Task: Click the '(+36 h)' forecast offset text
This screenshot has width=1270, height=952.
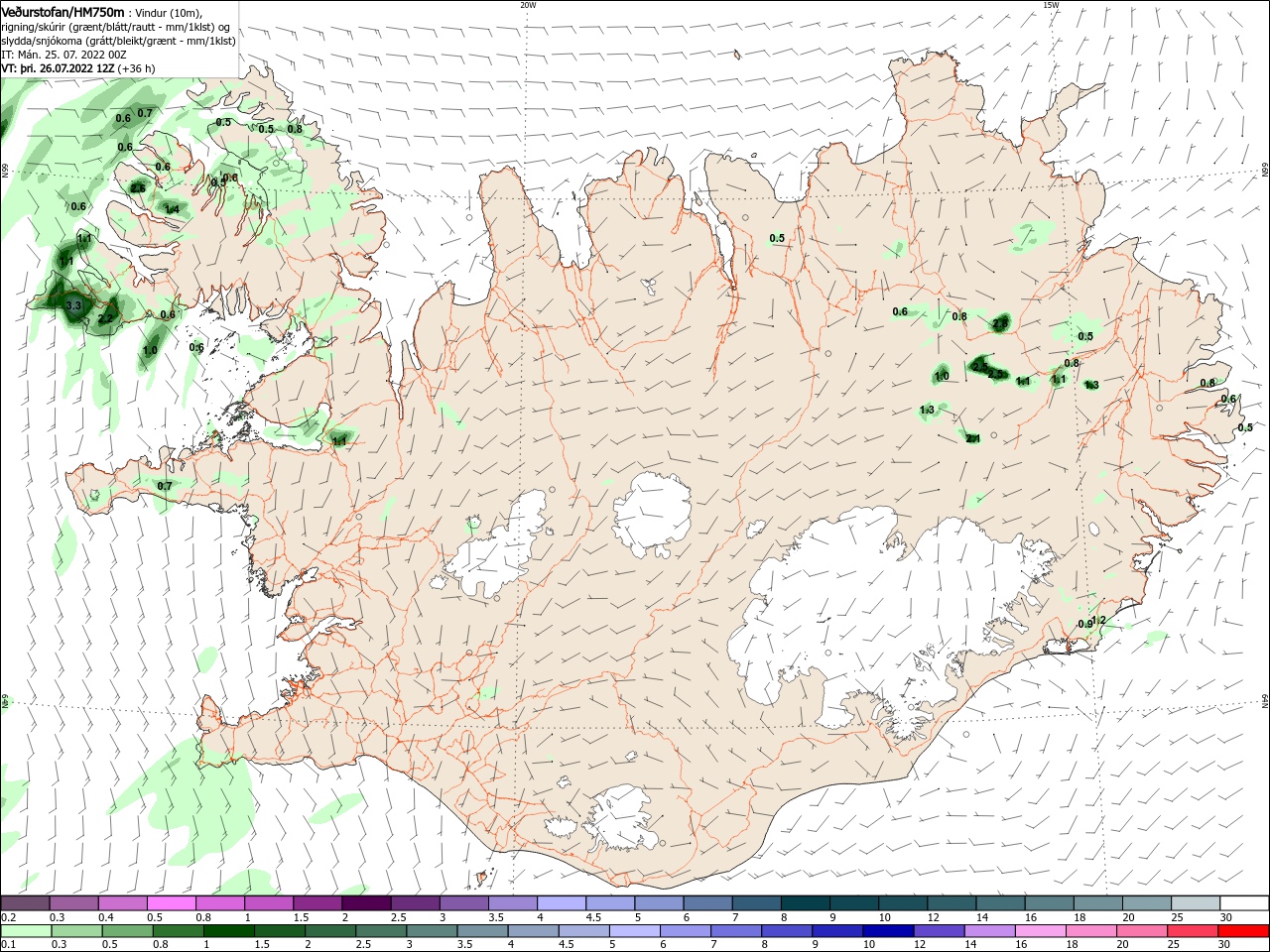Action: click(136, 68)
